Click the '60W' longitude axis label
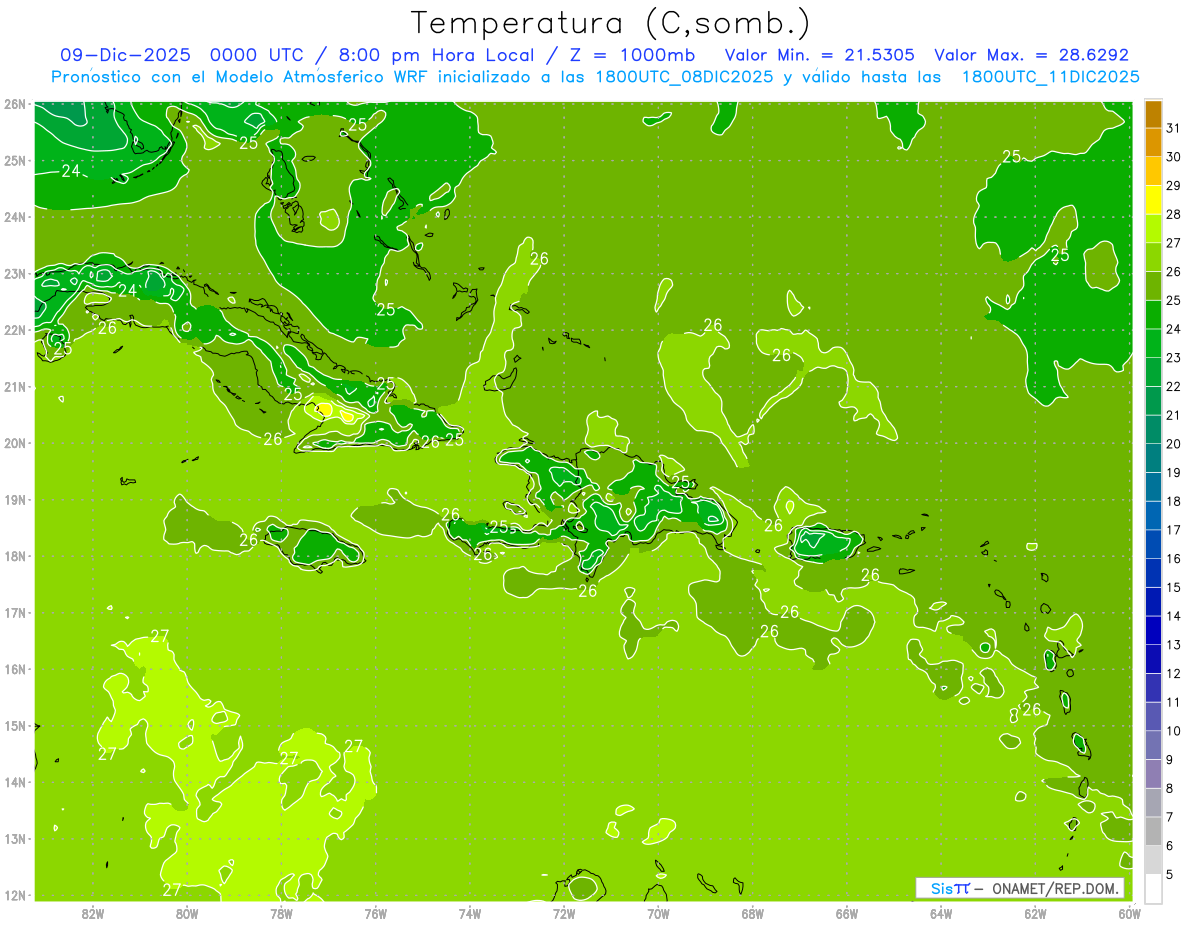The width and height of the screenshot is (1200, 927). point(1129,913)
